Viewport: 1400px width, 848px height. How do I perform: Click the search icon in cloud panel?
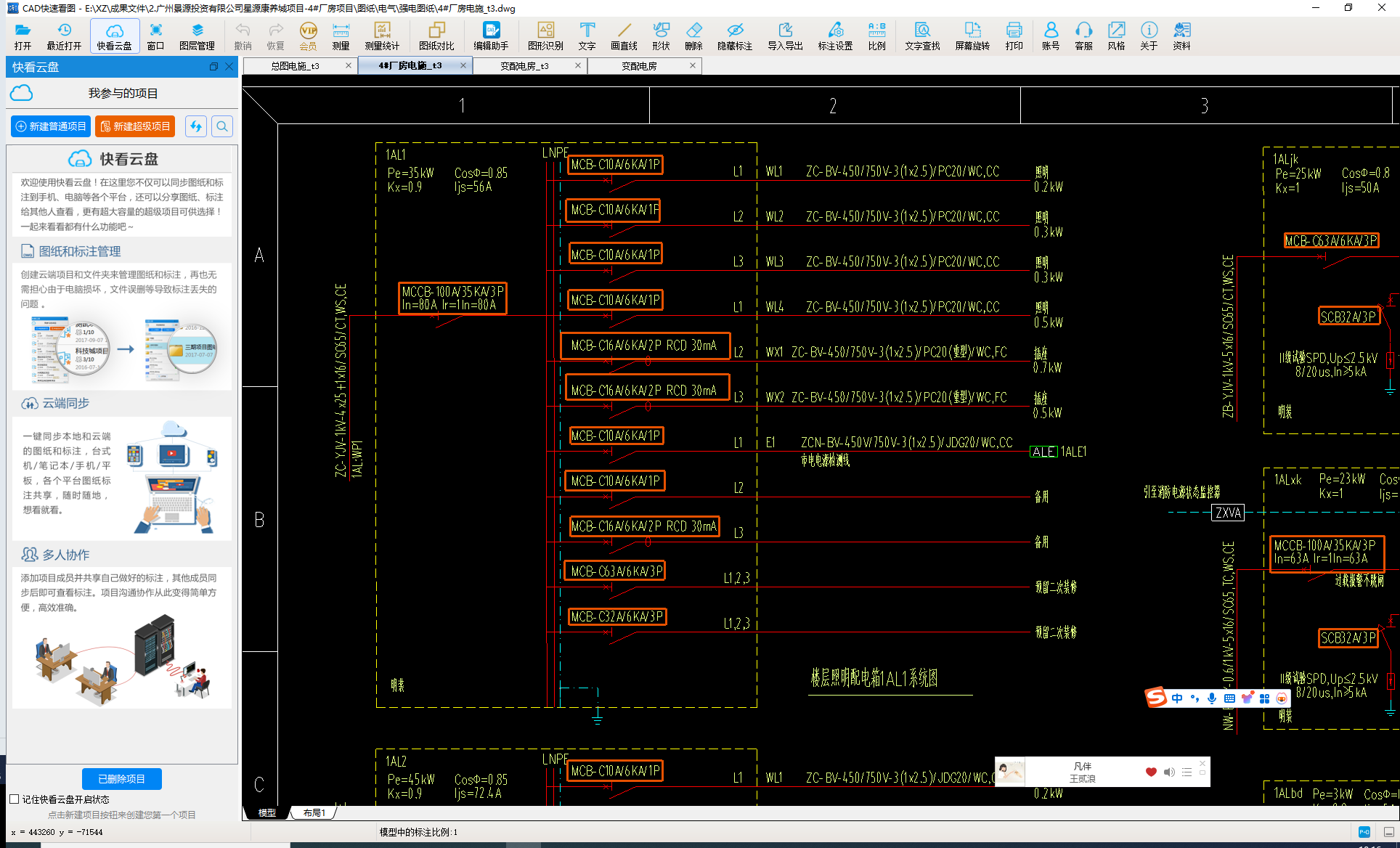pos(222,126)
